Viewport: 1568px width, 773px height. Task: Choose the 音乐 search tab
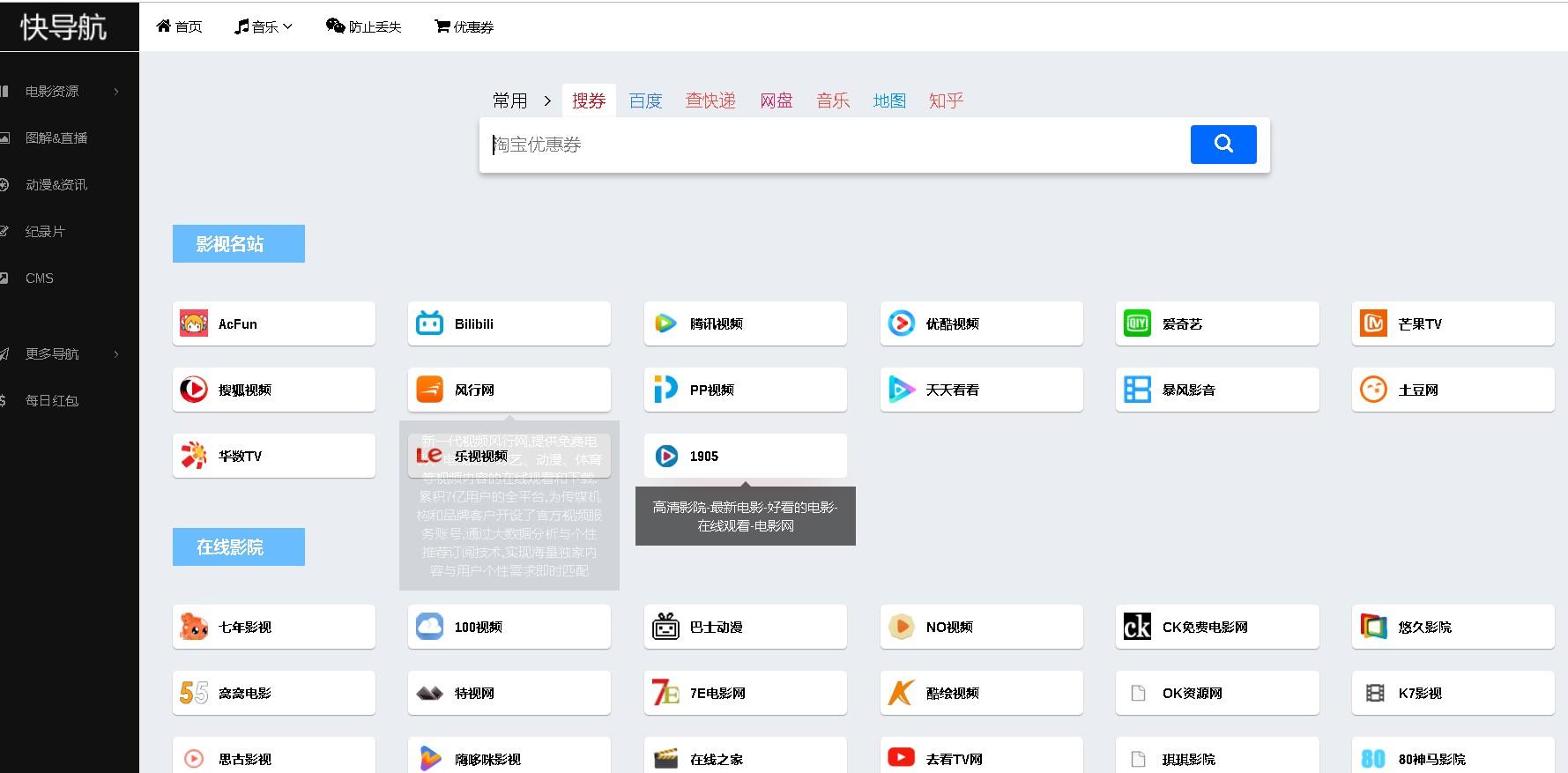(x=833, y=100)
